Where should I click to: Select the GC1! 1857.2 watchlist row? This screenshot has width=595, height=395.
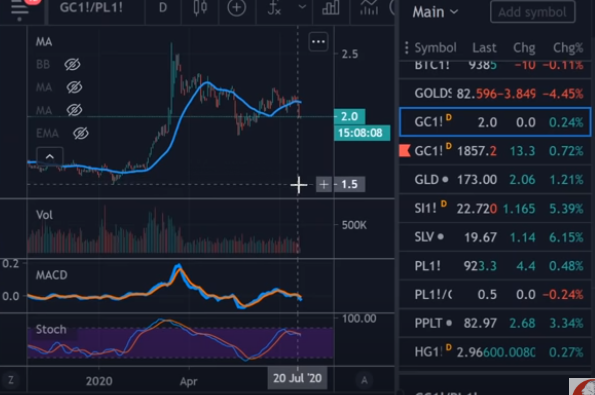click(x=495, y=151)
